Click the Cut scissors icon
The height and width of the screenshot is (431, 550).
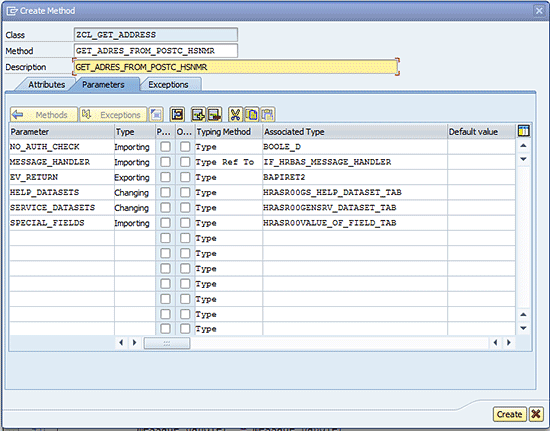pyautogui.click(x=235, y=115)
